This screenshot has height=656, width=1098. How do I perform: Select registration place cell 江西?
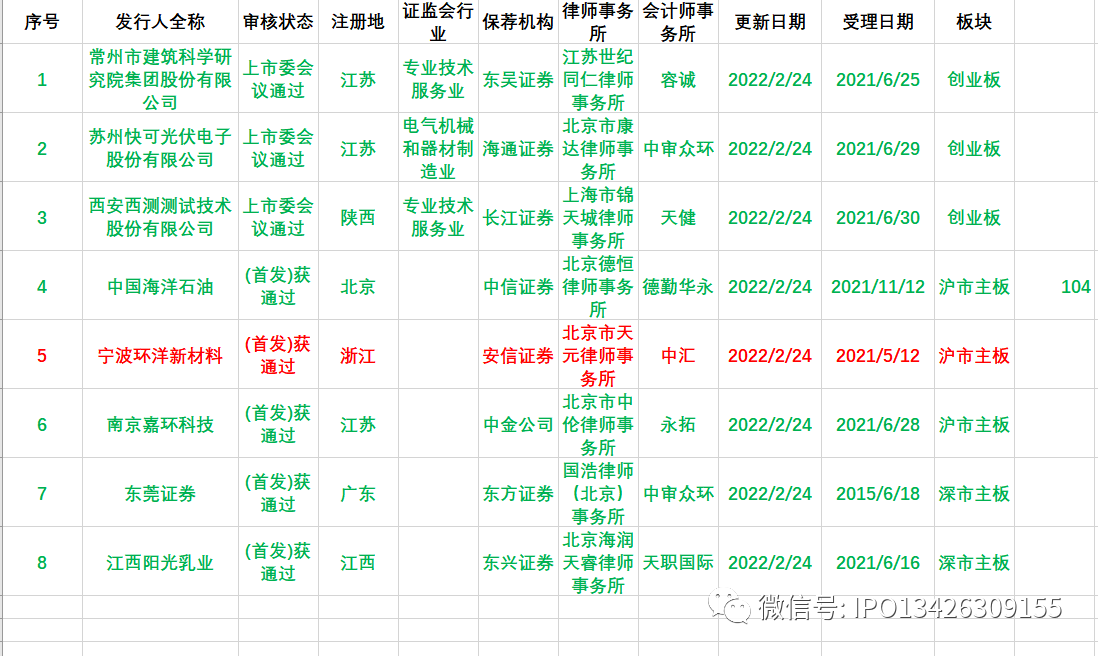(x=358, y=561)
